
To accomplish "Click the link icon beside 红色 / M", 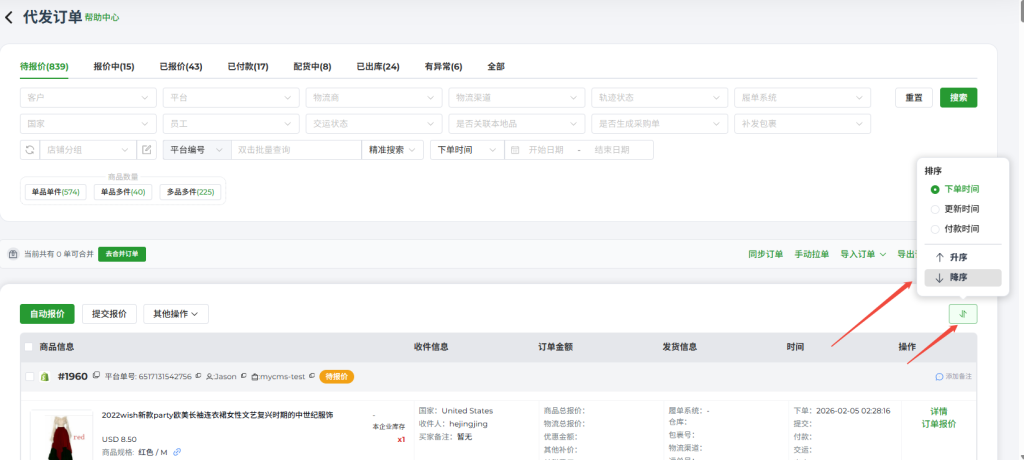I will pos(177,452).
